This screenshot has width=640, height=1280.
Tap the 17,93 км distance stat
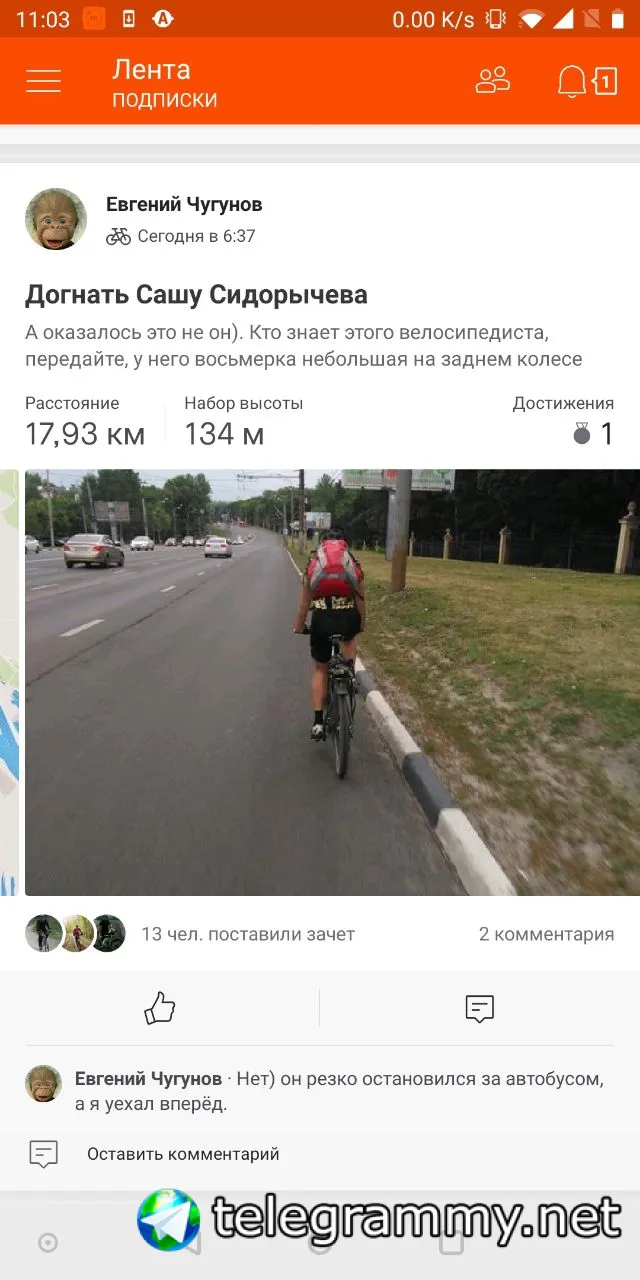point(85,433)
